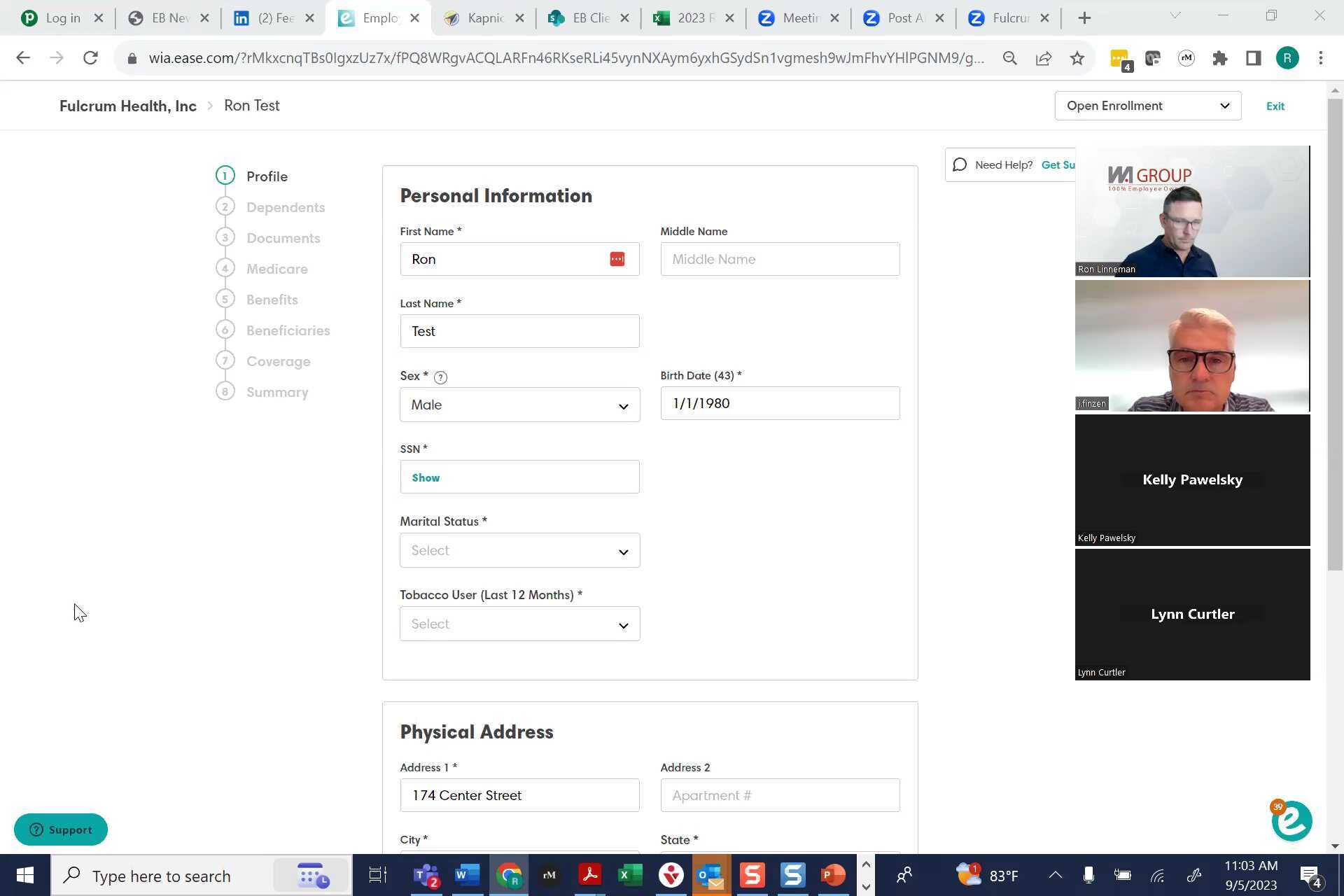This screenshot has height=896, width=1344.
Task: Open the Chrome extensions puzzle icon
Action: pos(1220,58)
